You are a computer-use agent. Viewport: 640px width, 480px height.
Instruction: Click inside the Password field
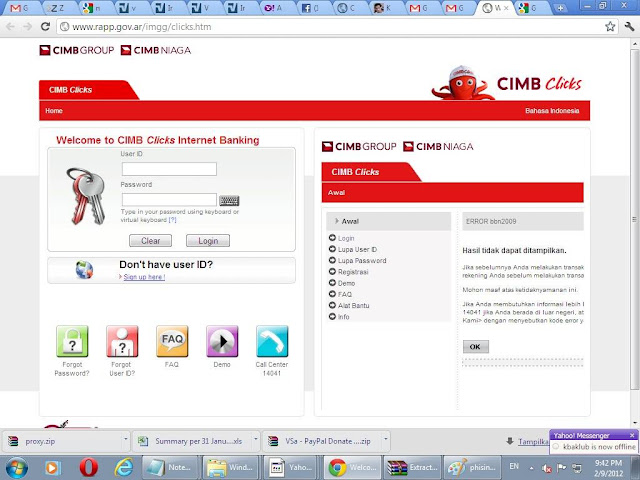(169, 200)
